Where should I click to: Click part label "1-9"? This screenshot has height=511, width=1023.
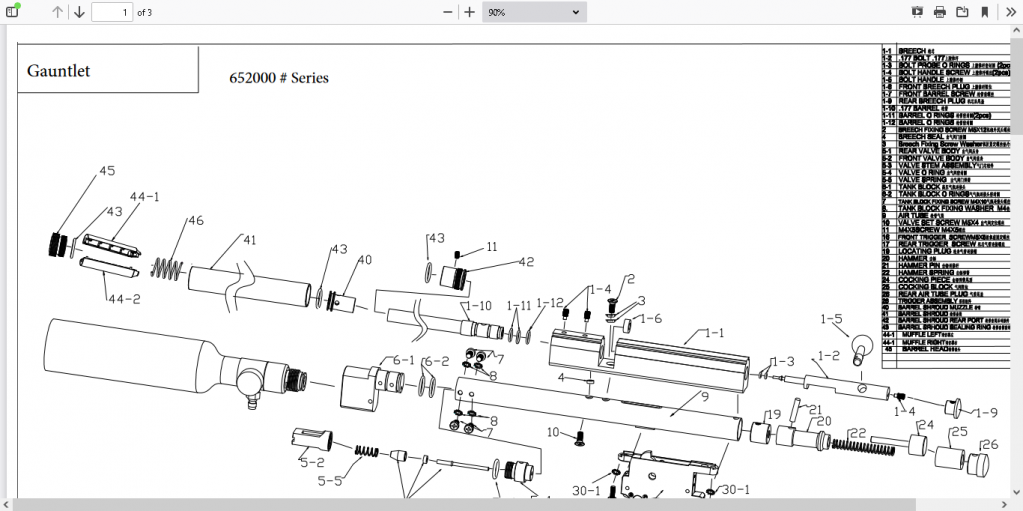pyautogui.click(x=987, y=412)
